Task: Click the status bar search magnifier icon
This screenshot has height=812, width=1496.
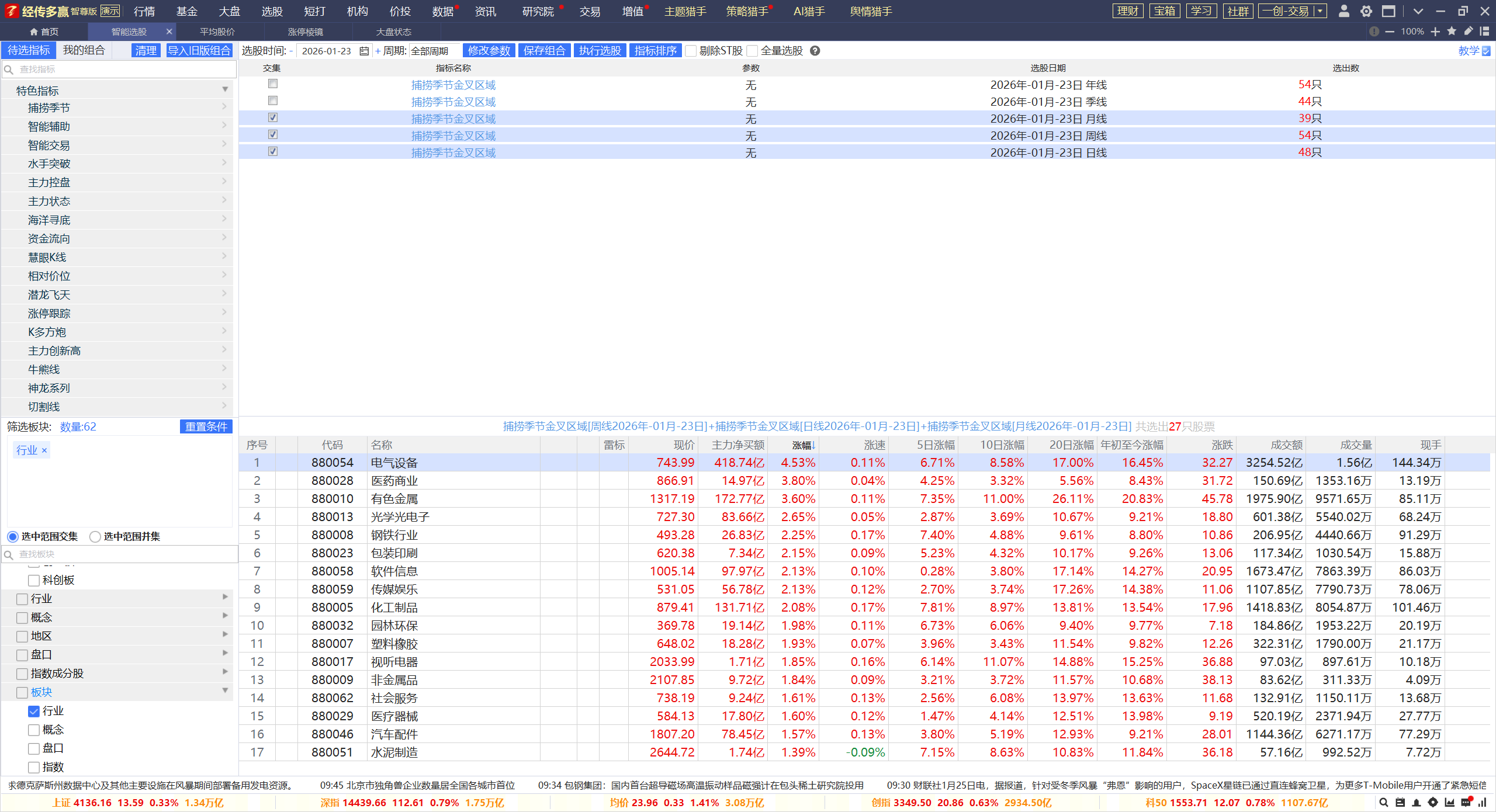Action: click(x=1383, y=803)
